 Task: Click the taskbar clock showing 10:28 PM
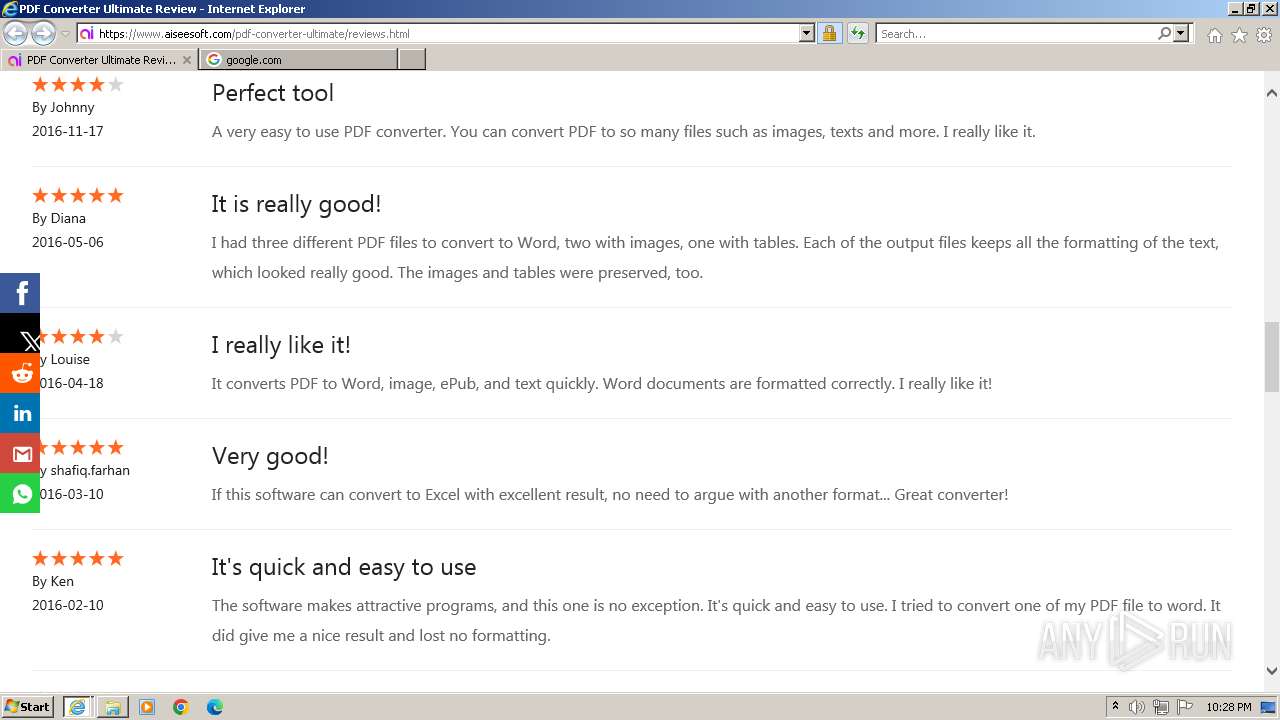coord(1229,707)
